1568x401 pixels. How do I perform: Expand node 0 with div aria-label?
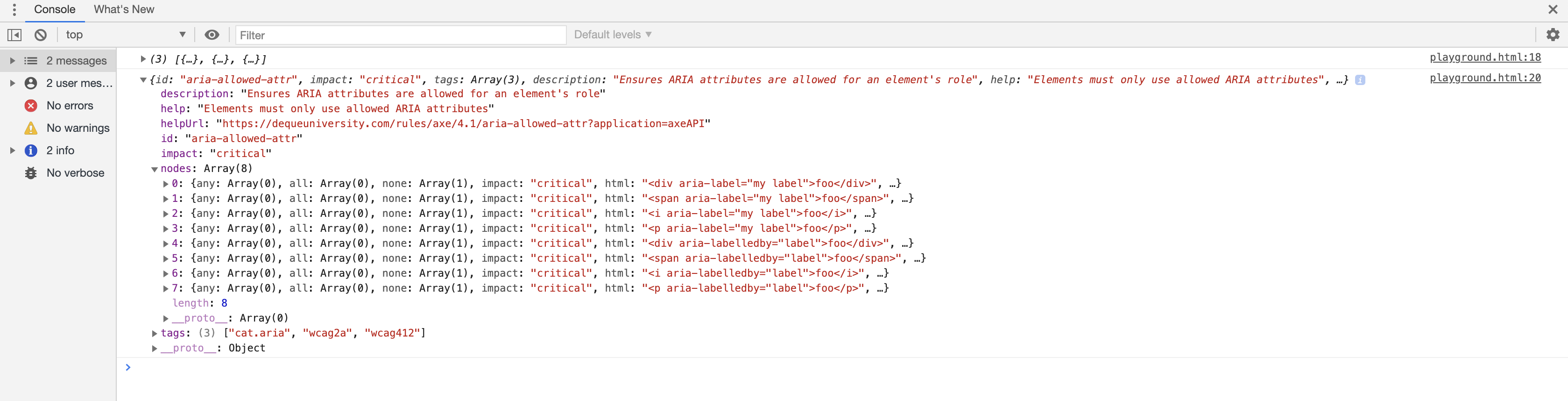pos(166,184)
